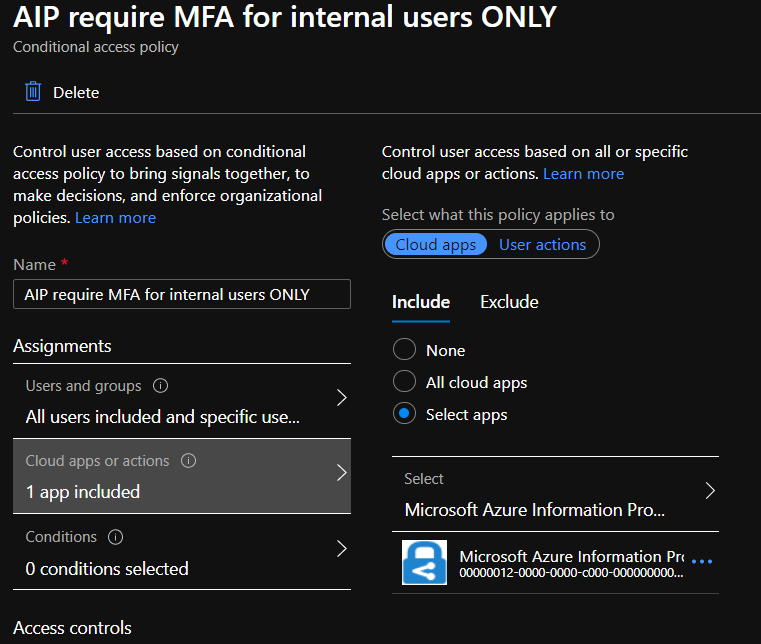The image size is (761, 644).
Task: Toggle to Cloud apps option
Action: pos(435,244)
